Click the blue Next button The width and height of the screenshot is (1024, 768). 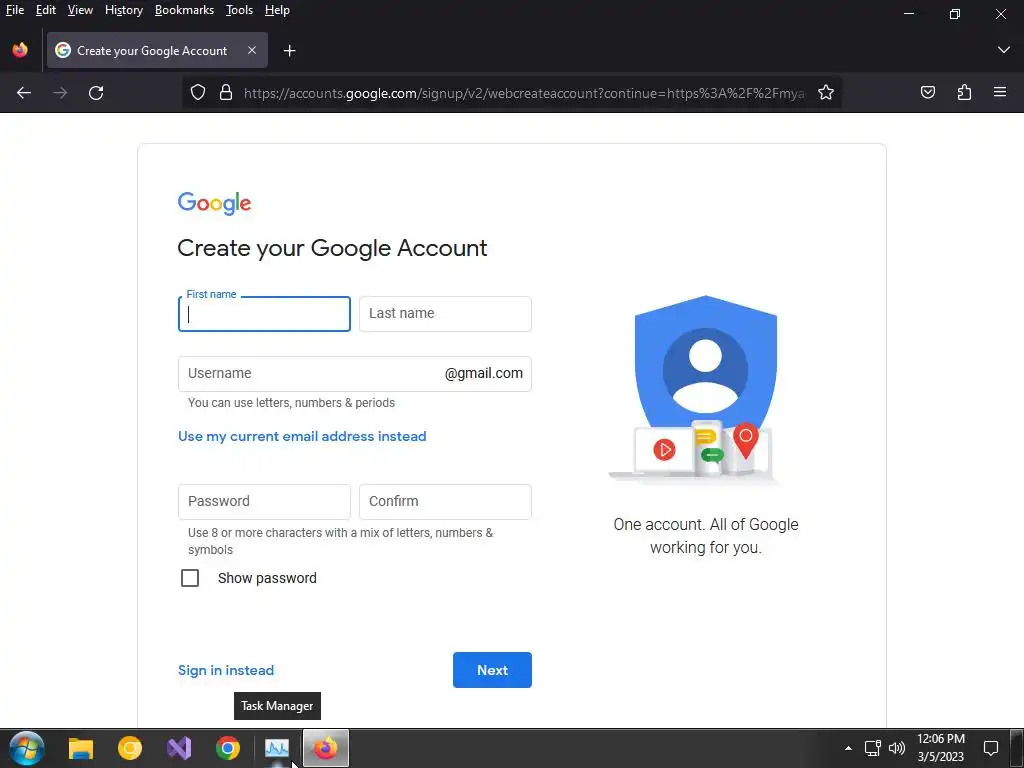pos(492,670)
